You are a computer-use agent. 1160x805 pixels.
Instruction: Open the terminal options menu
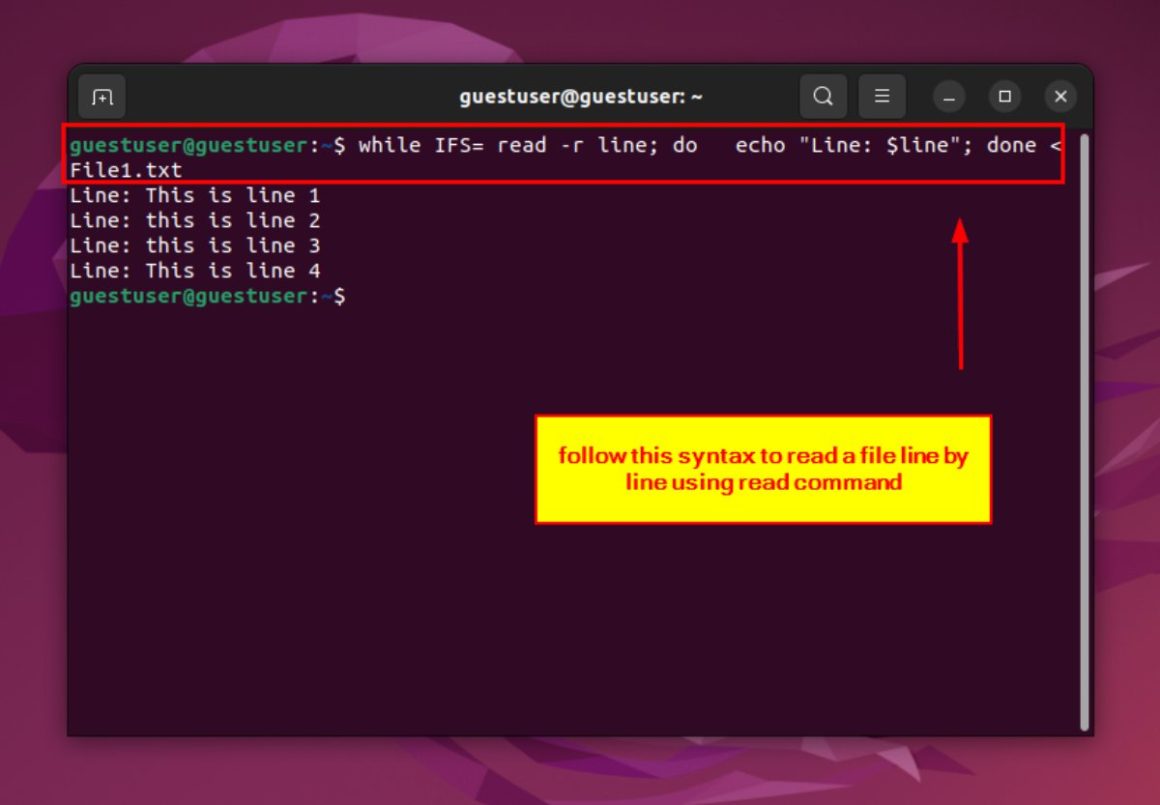(x=882, y=95)
